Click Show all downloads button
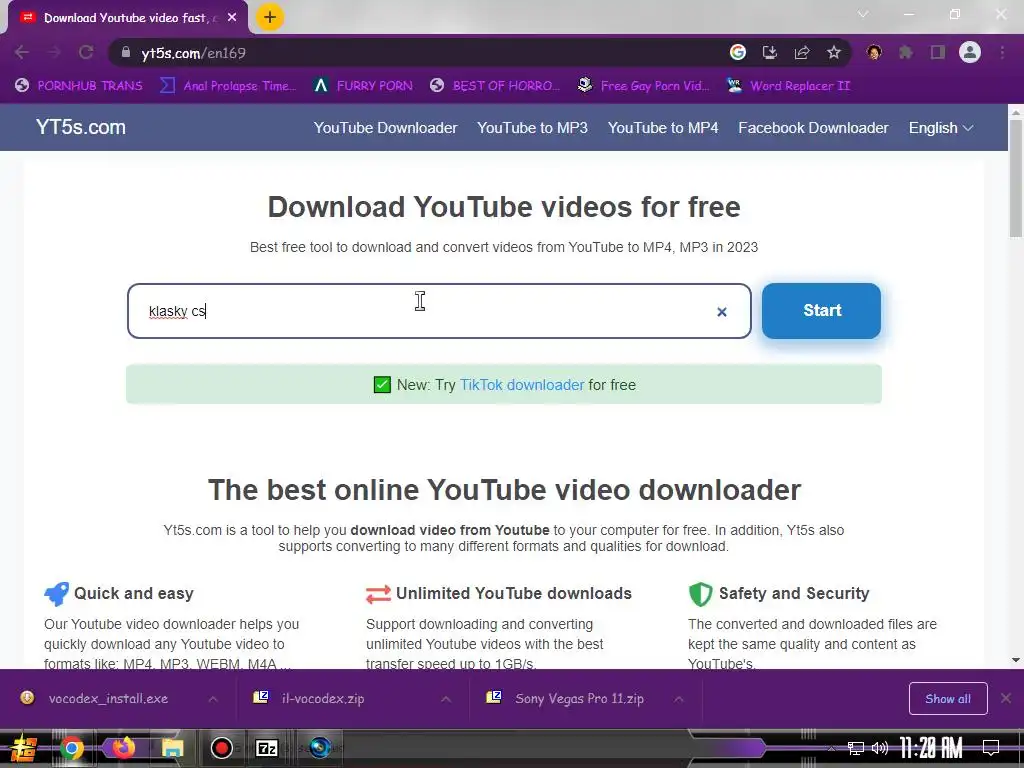 pyautogui.click(x=948, y=699)
